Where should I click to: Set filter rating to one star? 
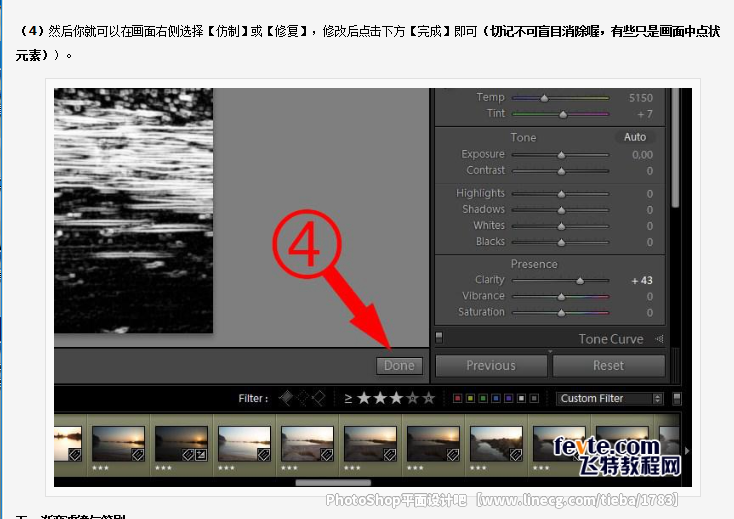click(364, 398)
